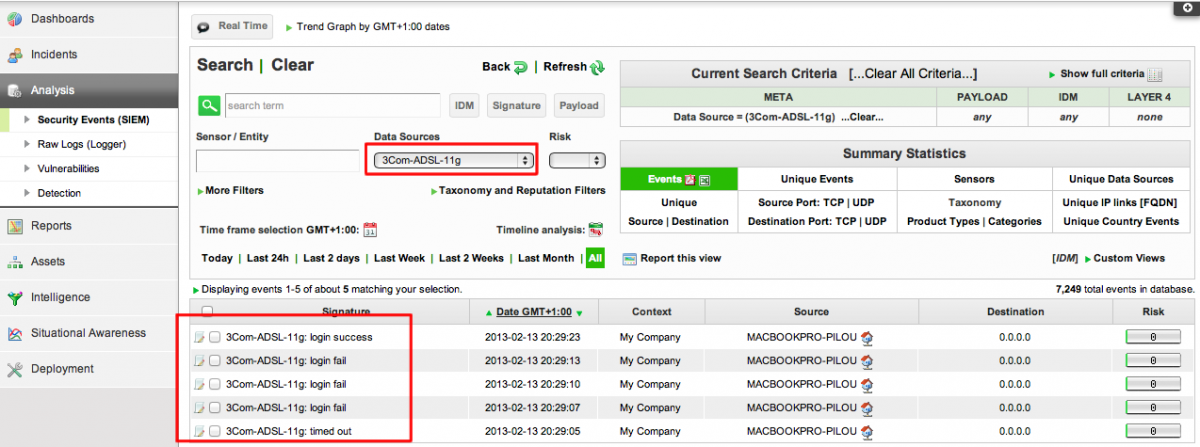Check the timed out event checkbox
This screenshot has height=447, width=1200.
[215, 431]
